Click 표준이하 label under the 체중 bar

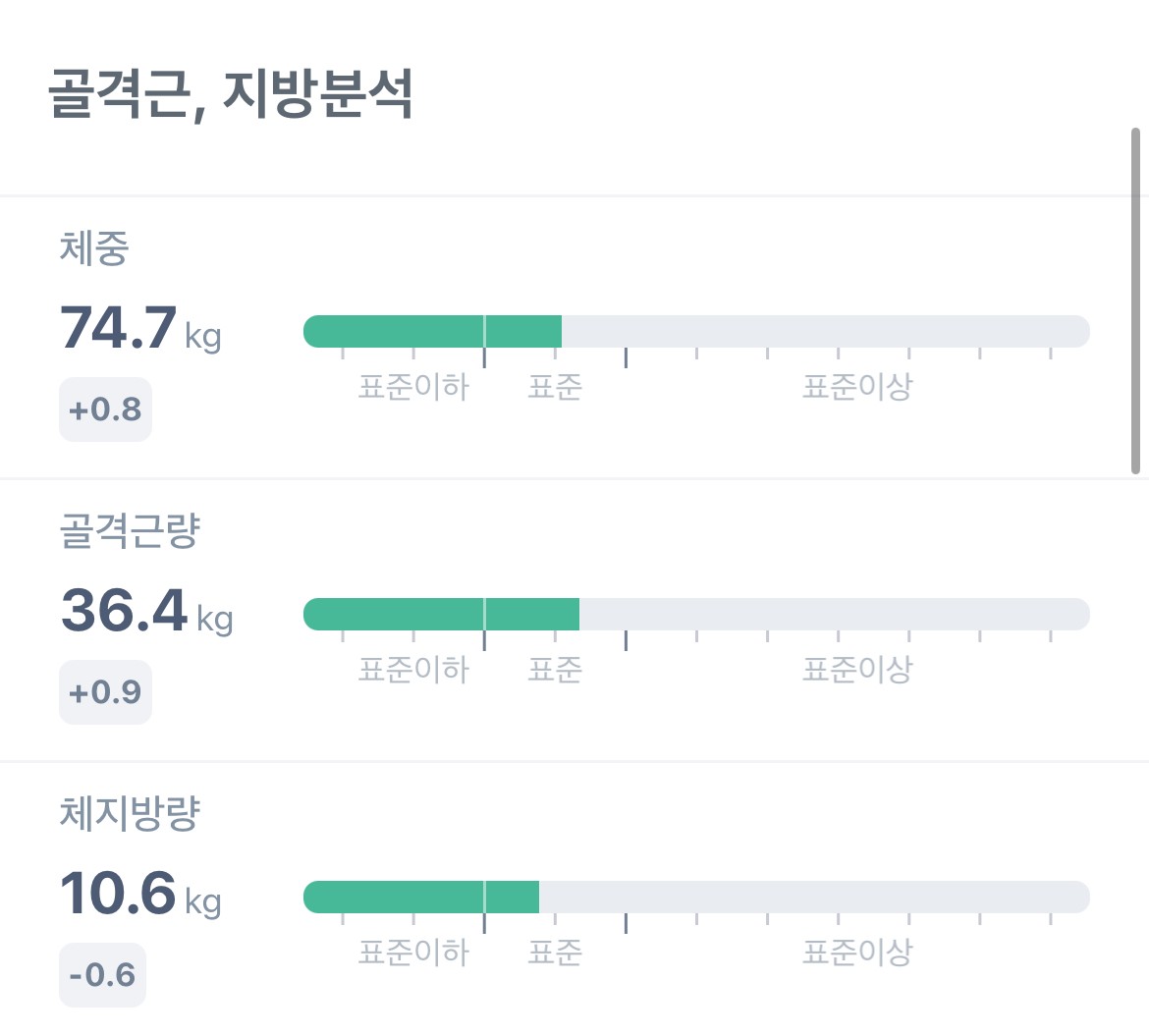coord(413,387)
